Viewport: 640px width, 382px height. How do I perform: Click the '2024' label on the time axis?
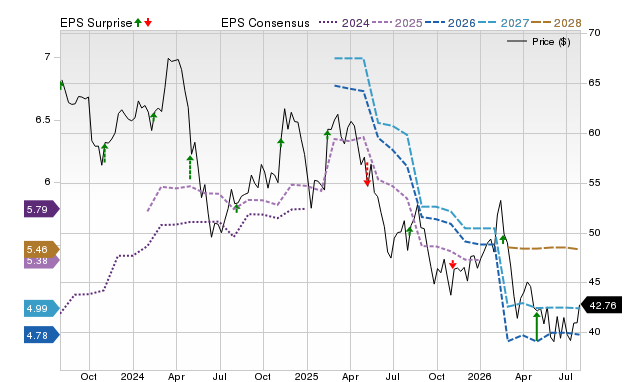tap(133, 376)
